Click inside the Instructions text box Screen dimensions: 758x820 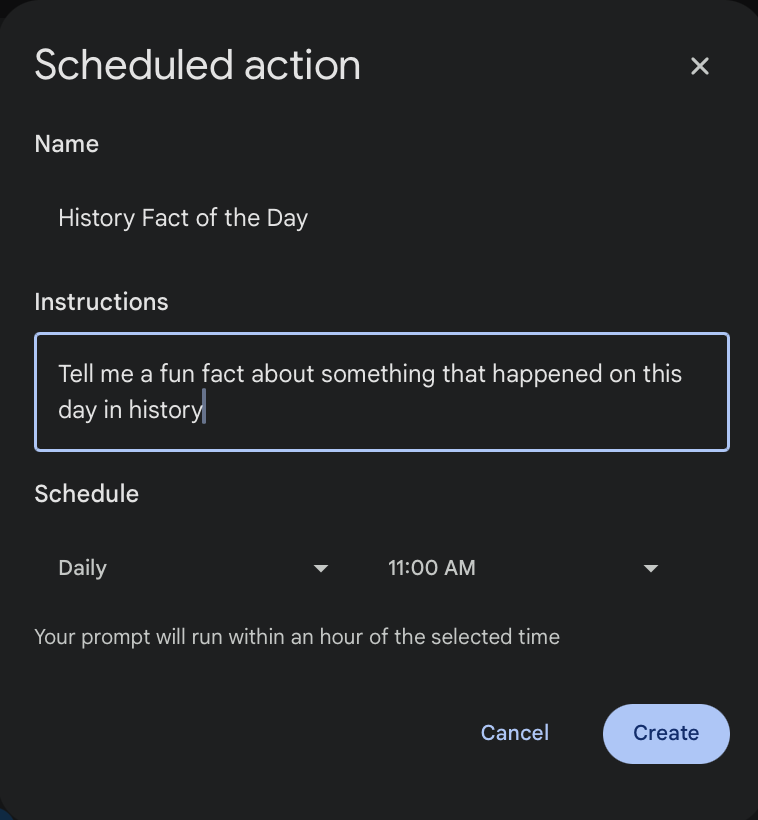click(x=380, y=390)
